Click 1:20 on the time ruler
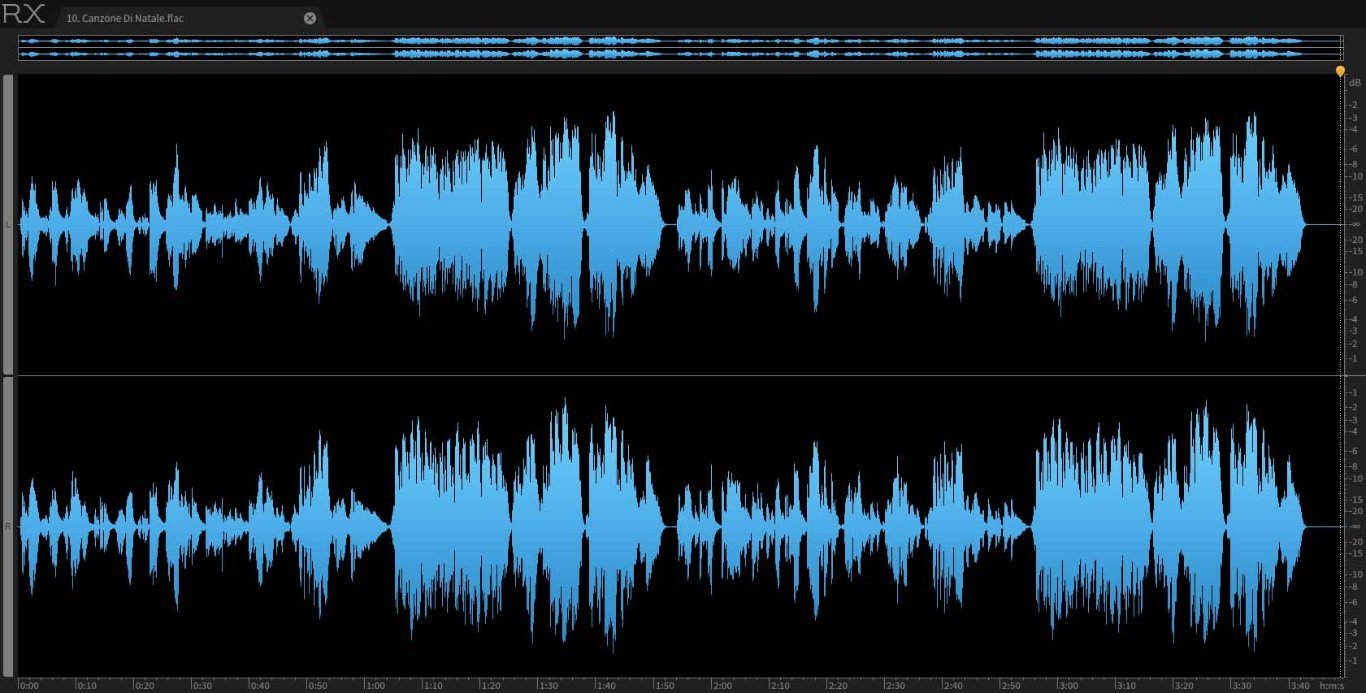 point(490,685)
